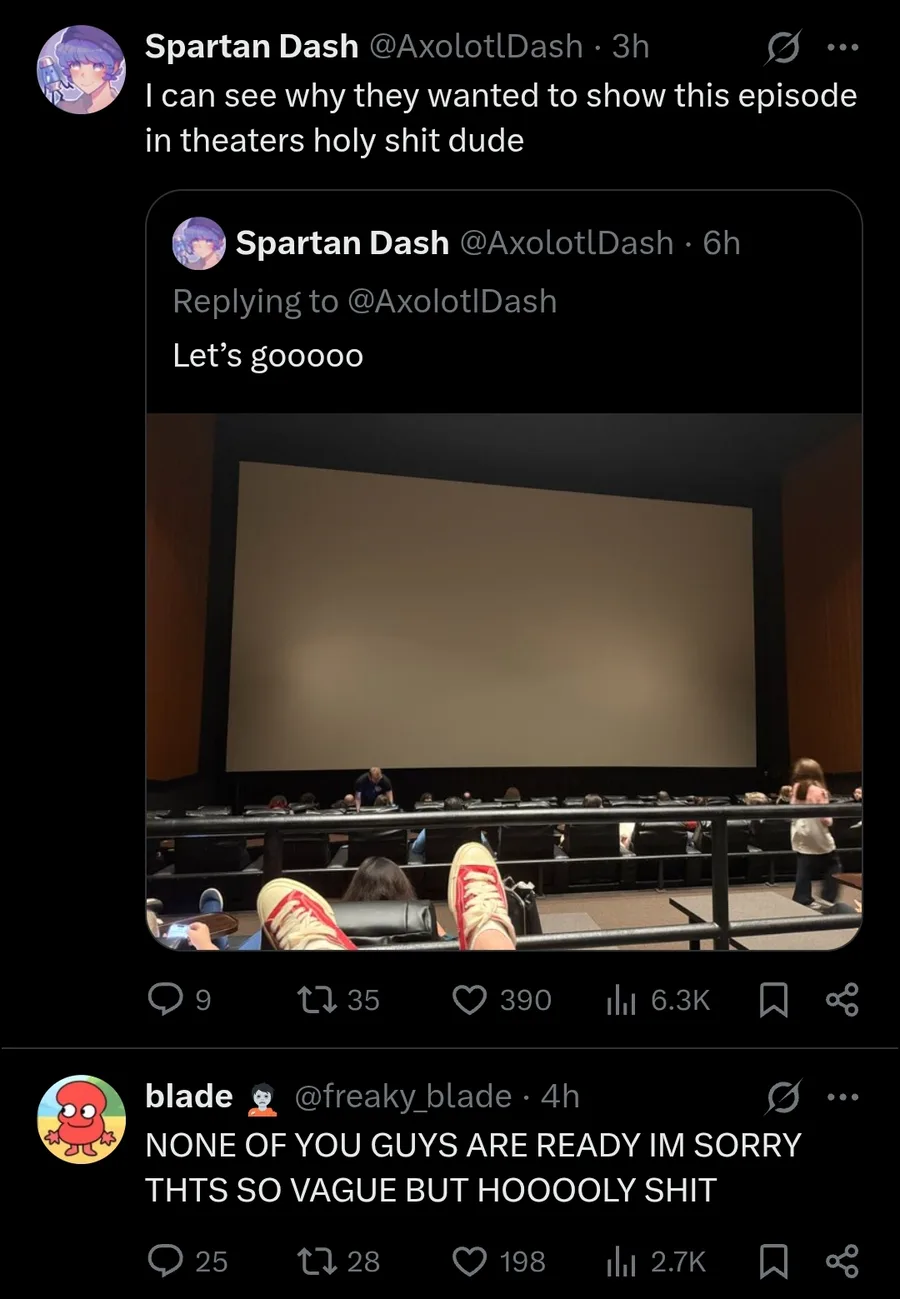Open more options on Spartan Dash's tweet
The image size is (900, 1299).
841,46
